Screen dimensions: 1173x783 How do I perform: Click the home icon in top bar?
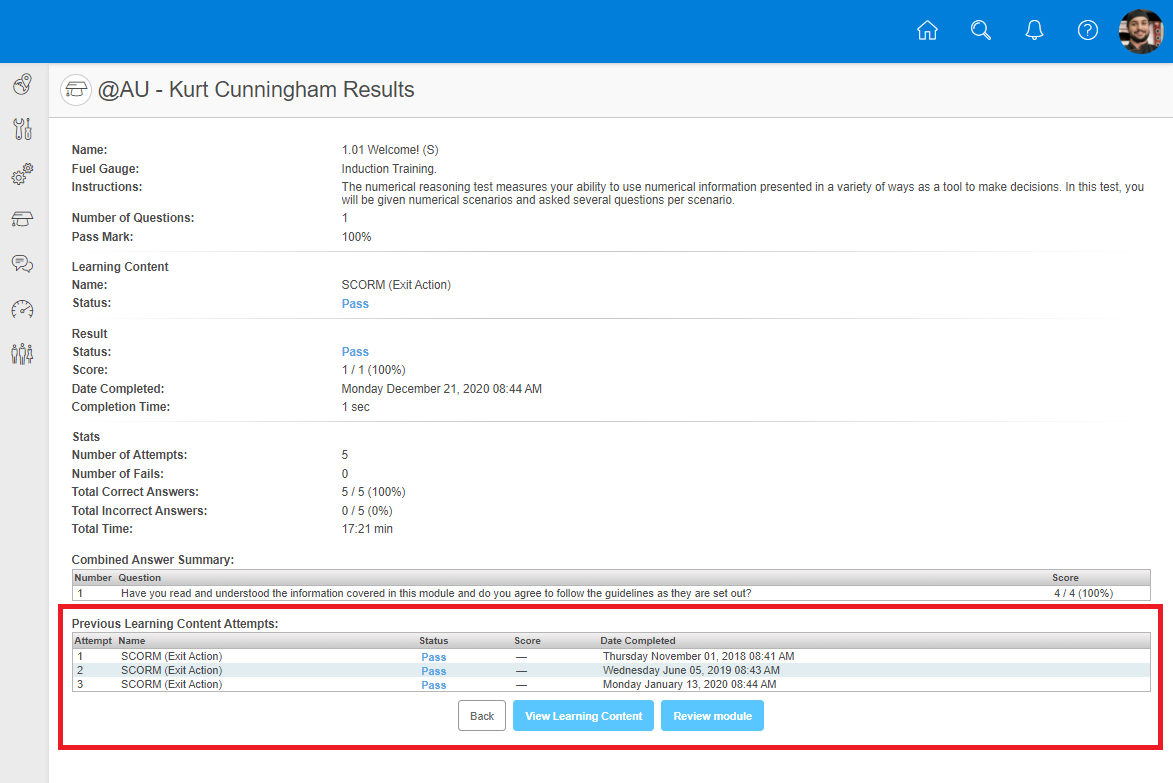pos(927,31)
